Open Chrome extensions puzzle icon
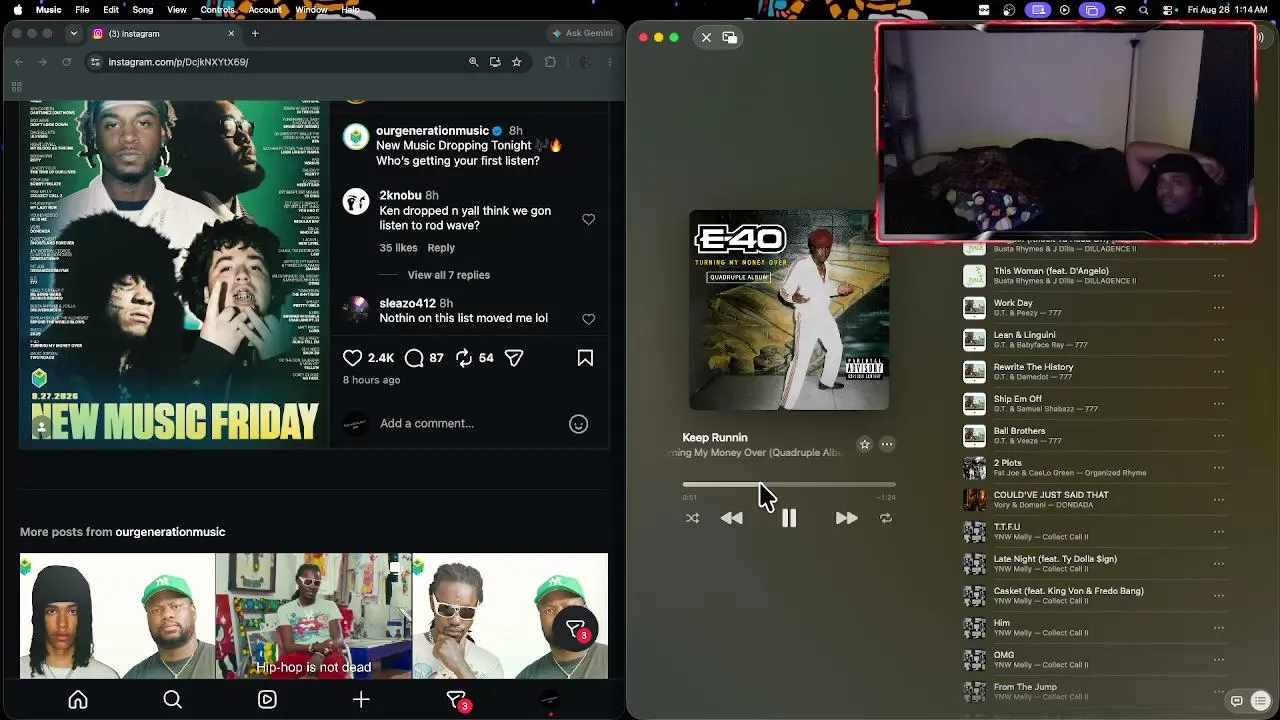This screenshot has height=720, width=1280. coord(550,62)
